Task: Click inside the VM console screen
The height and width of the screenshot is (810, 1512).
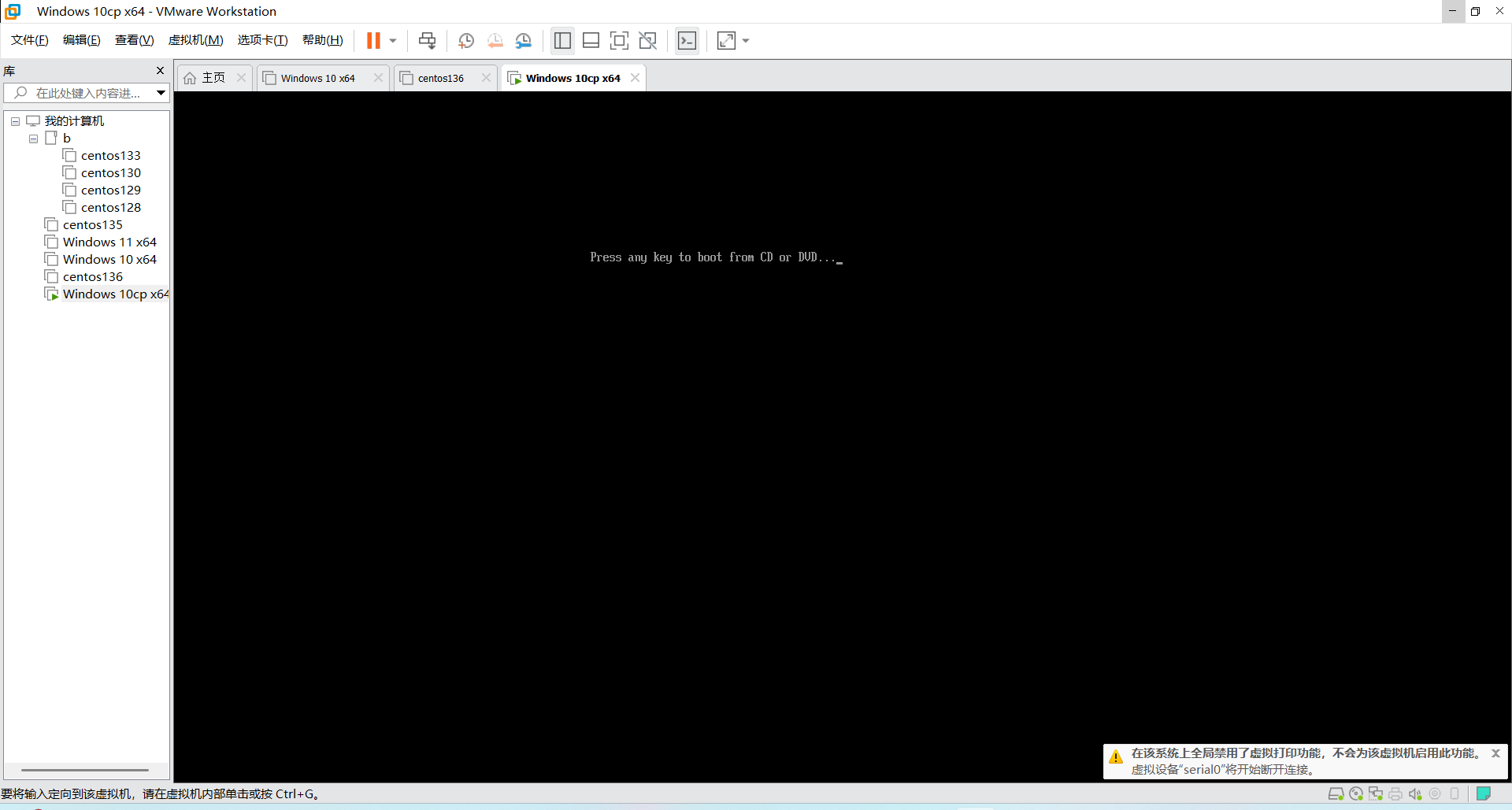Action: [x=842, y=437]
